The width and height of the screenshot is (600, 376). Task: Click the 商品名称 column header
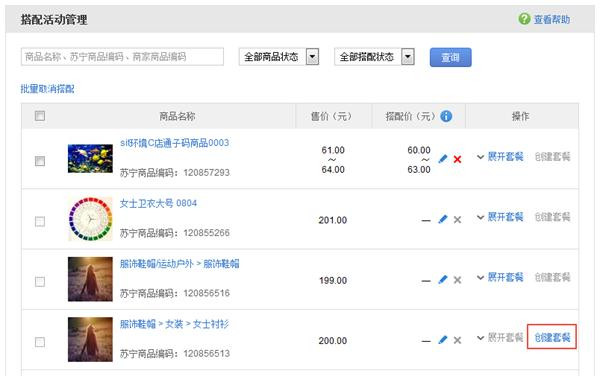tap(177, 116)
